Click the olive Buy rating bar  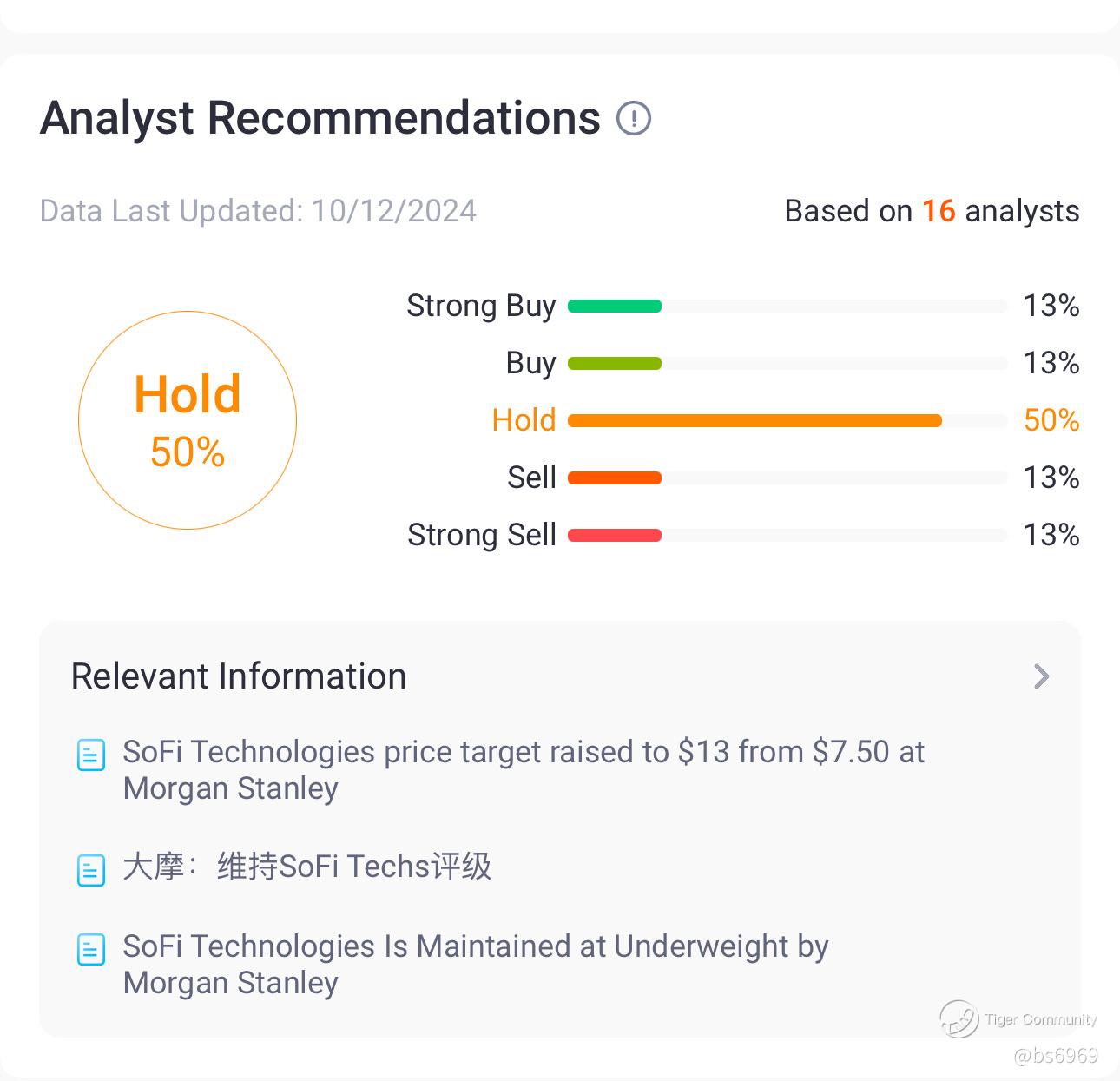point(615,363)
